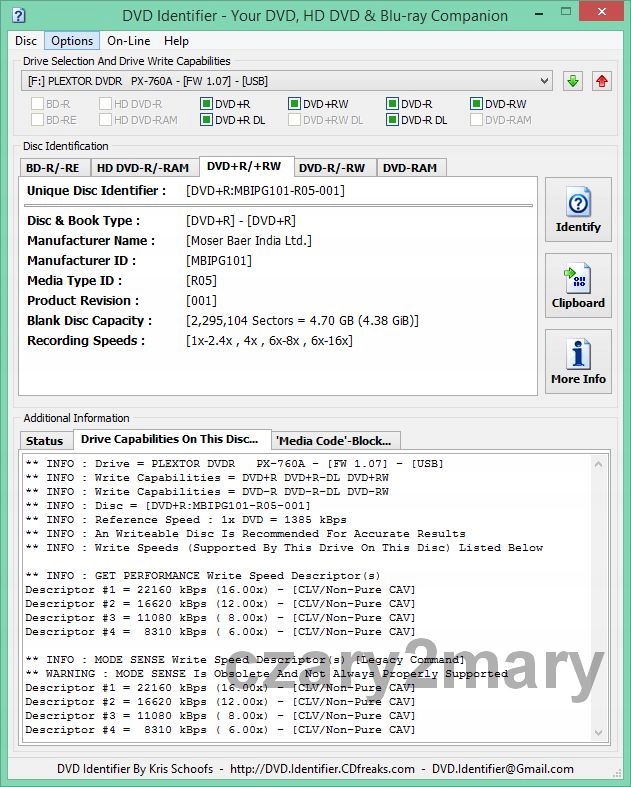631x787 pixels.
Task: Expand the PLEXTOR drive selection dropdown
Action: pos(288,81)
